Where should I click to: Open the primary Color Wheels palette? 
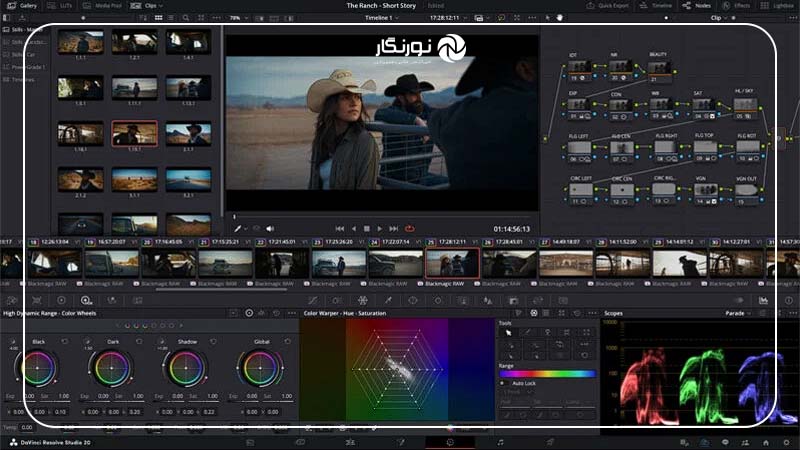(x=61, y=301)
